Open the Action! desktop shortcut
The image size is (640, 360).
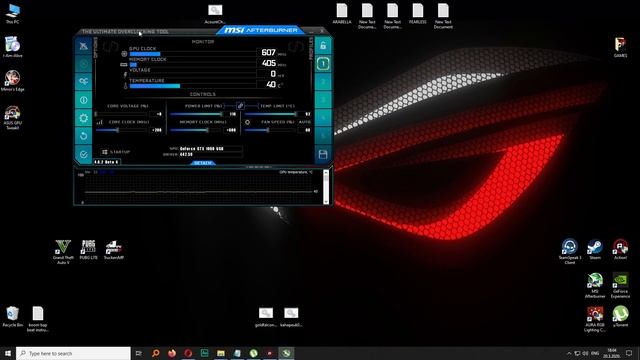(620, 249)
